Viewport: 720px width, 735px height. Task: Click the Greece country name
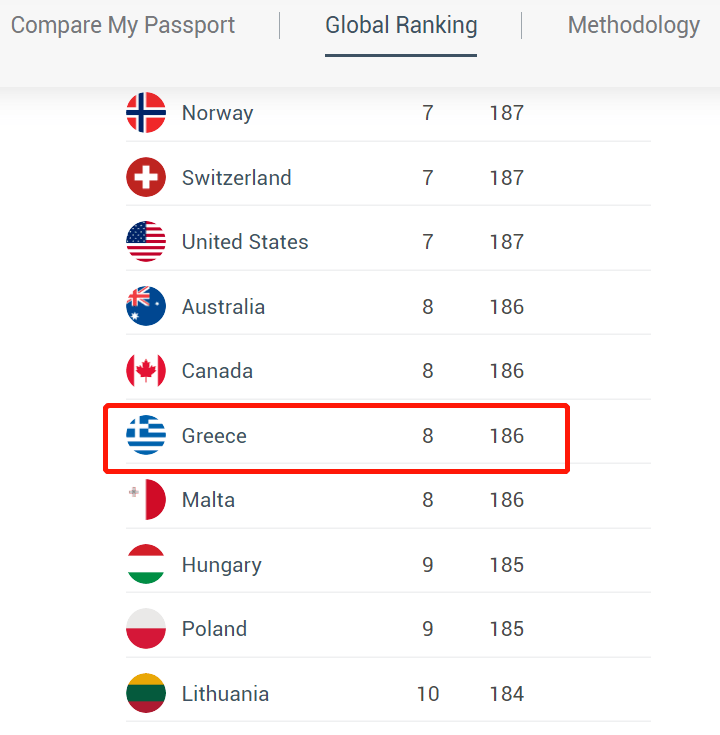click(x=214, y=436)
